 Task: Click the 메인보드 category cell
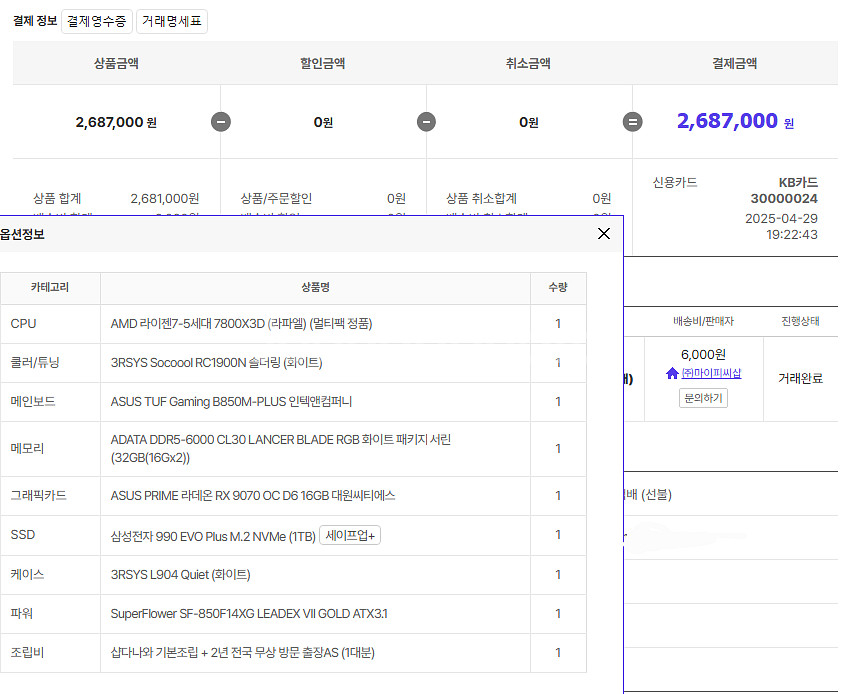(50, 402)
